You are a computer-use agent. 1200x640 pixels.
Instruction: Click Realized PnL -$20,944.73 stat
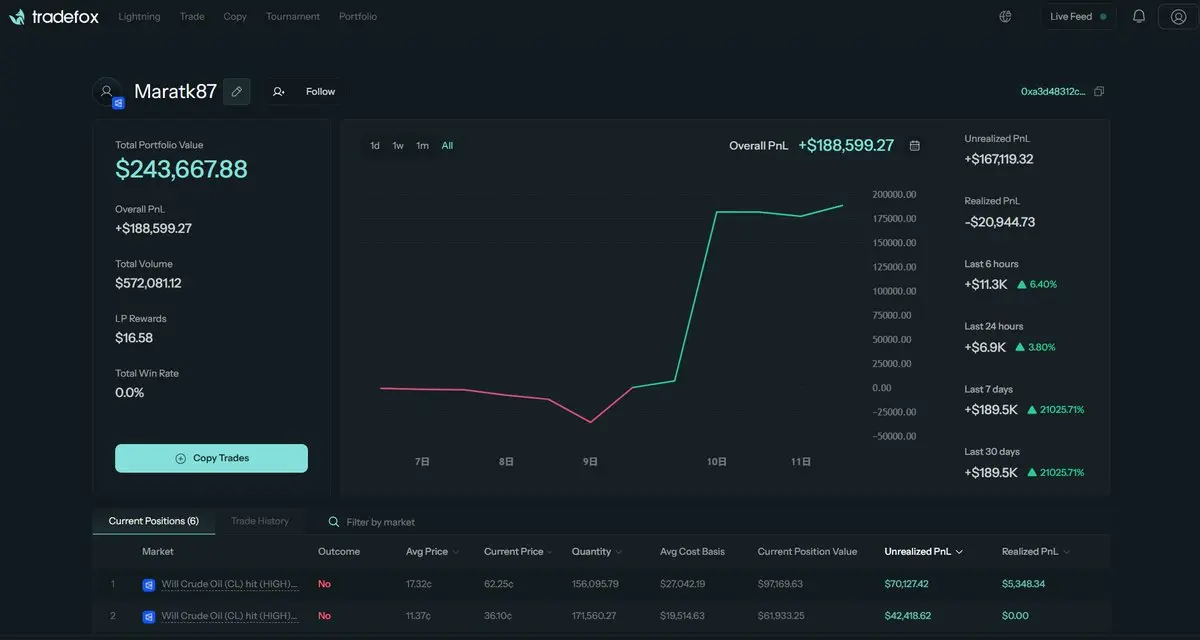(999, 222)
